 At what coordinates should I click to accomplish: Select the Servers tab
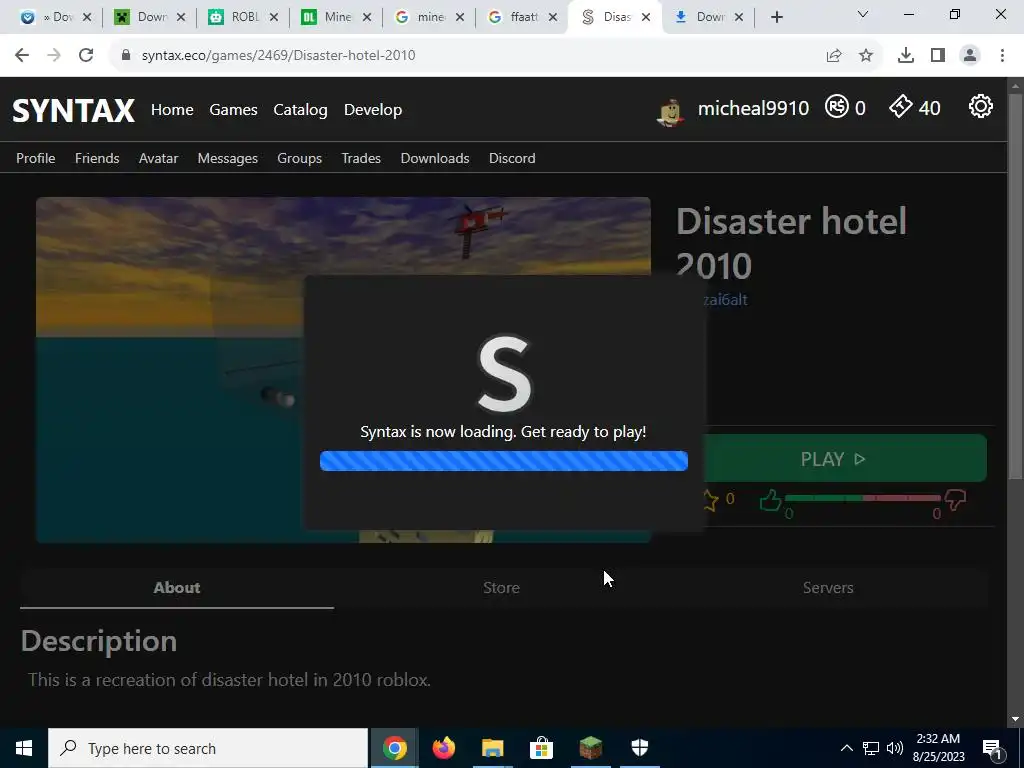pos(828,588)
